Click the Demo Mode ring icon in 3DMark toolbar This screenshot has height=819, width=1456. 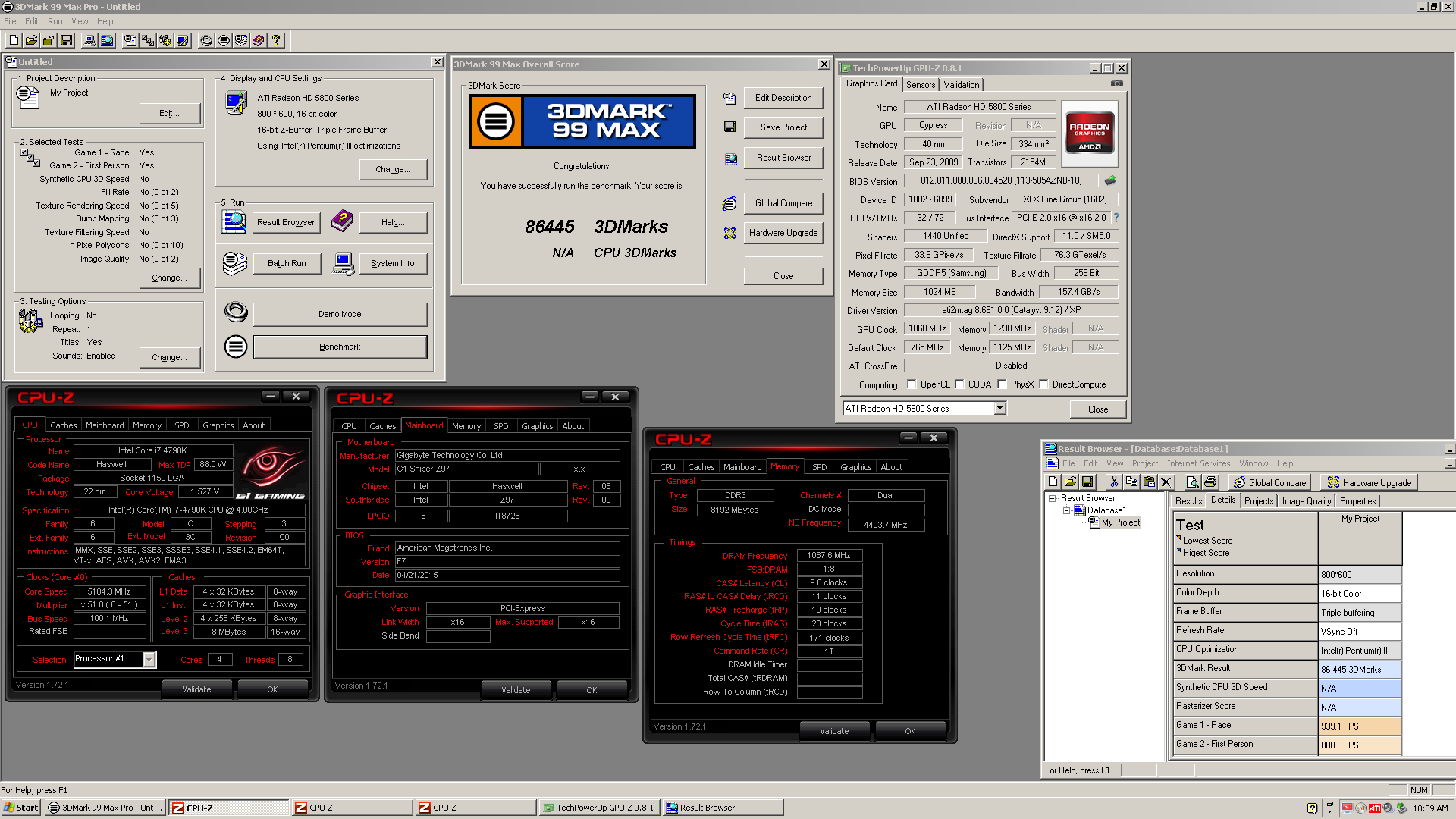click(206, 40)
